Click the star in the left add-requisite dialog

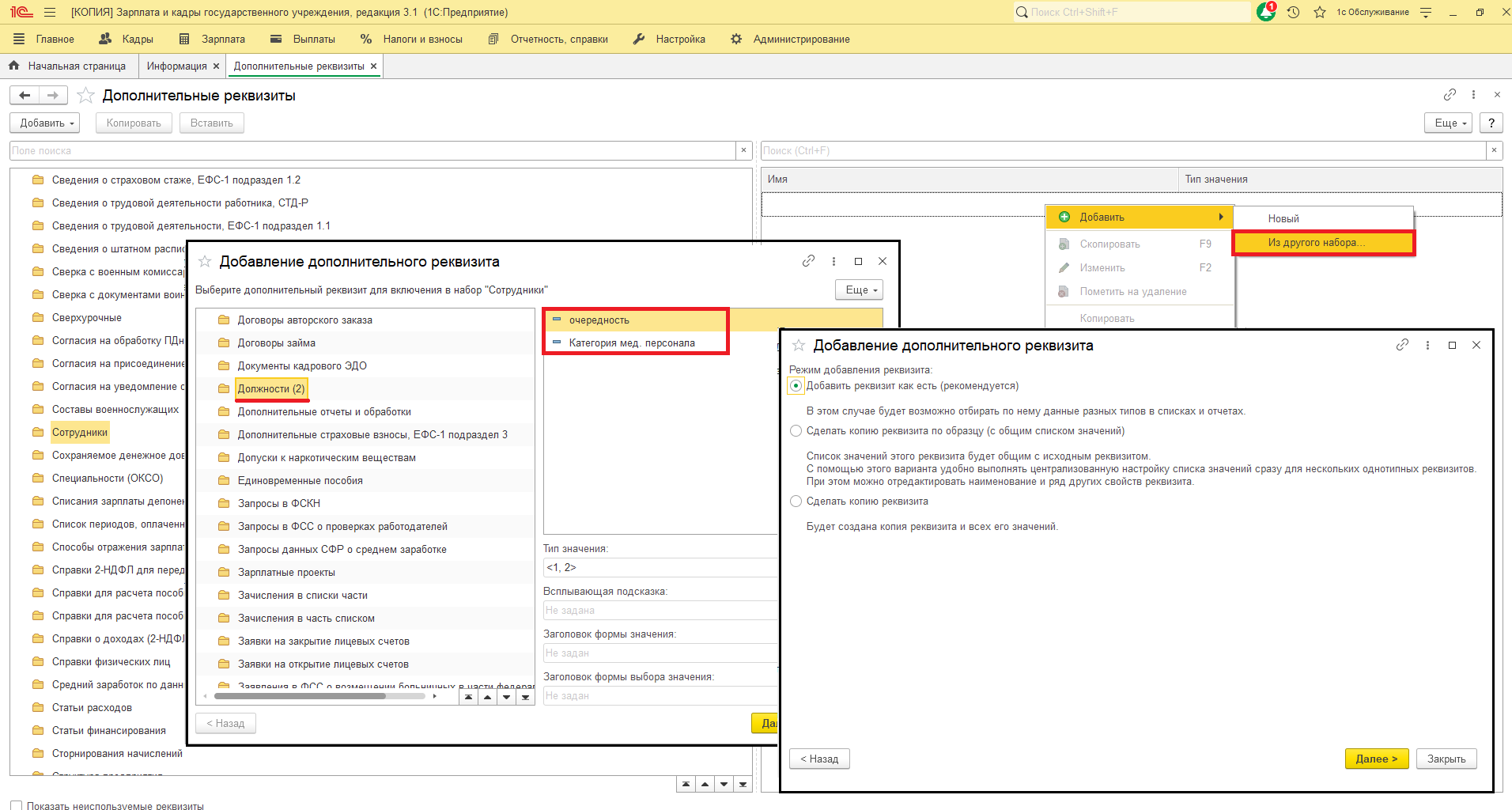click(205, 262)
